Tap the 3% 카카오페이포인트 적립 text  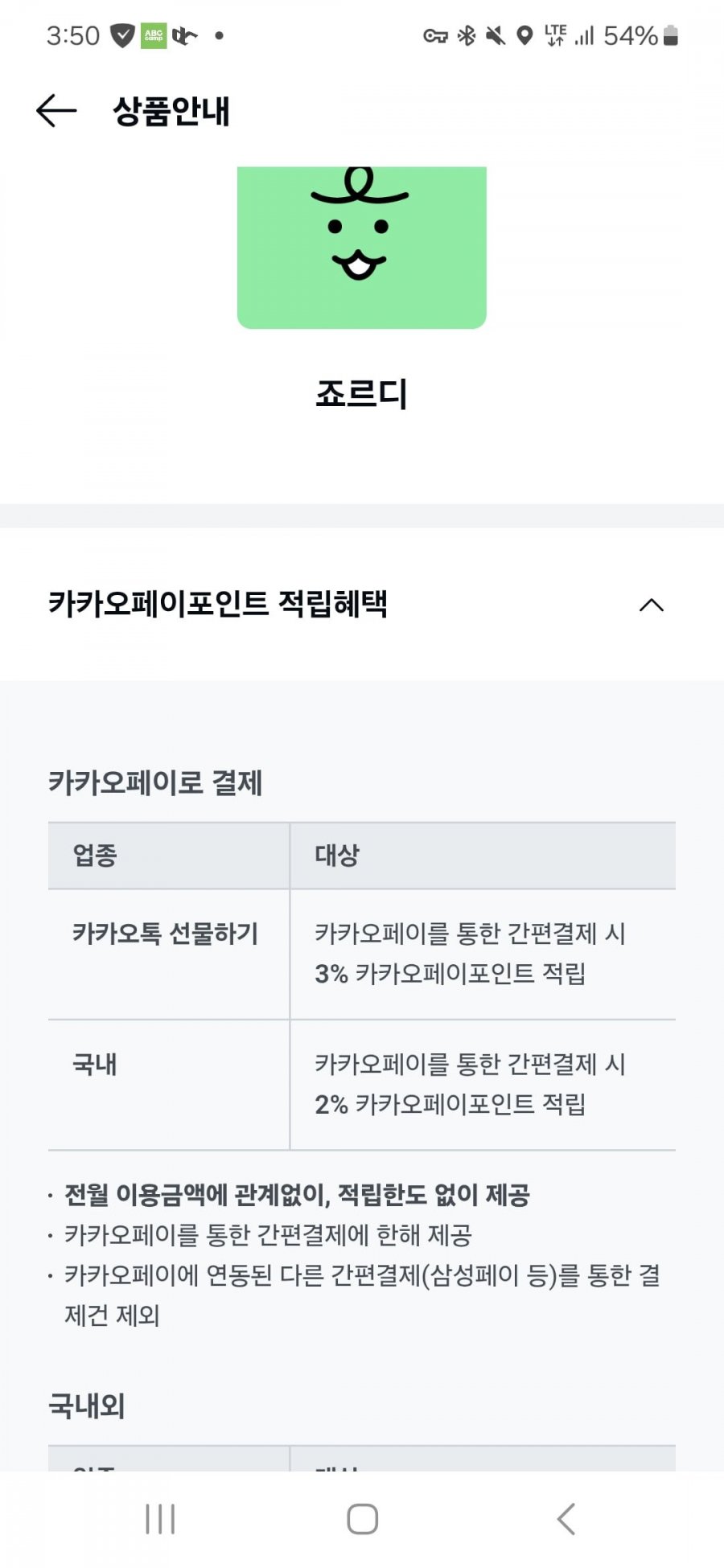click(450, 974)
